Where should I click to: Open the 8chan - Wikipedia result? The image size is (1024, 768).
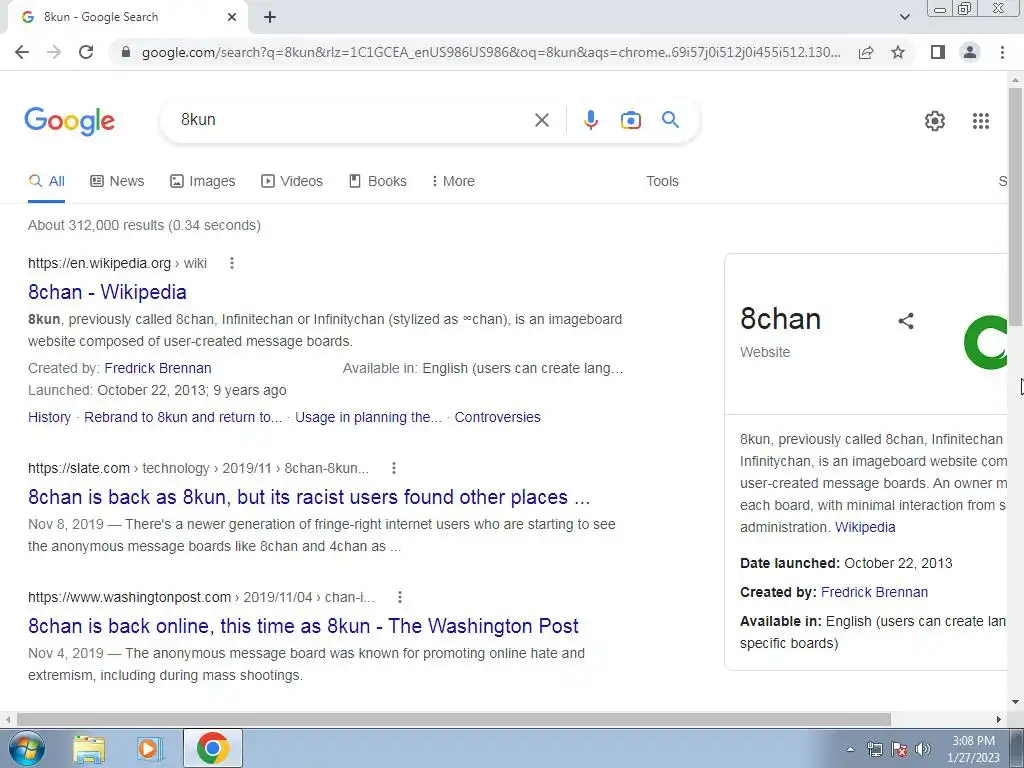[107, 292]
